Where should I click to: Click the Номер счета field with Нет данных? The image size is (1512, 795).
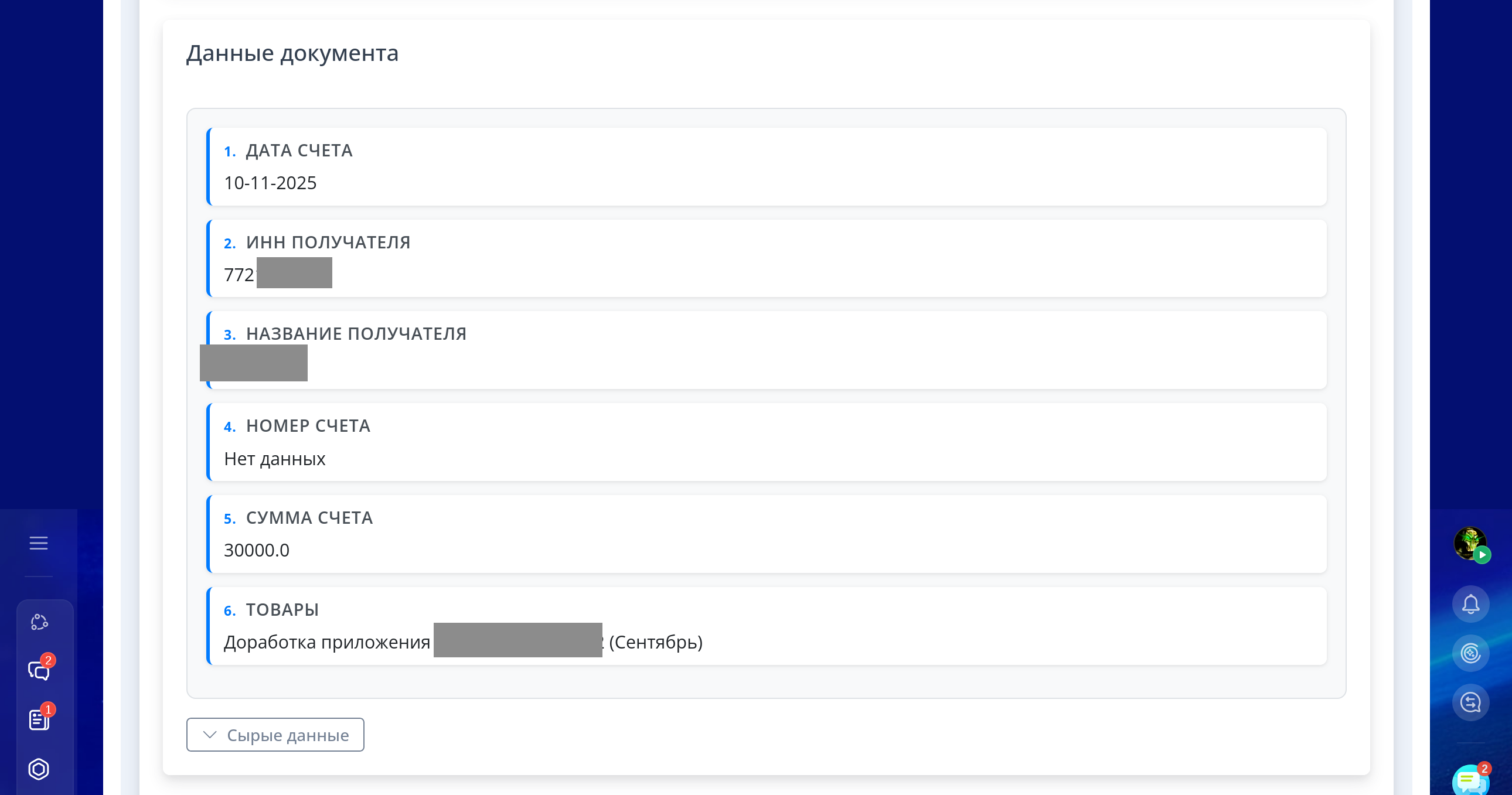[x=766, y=442]
